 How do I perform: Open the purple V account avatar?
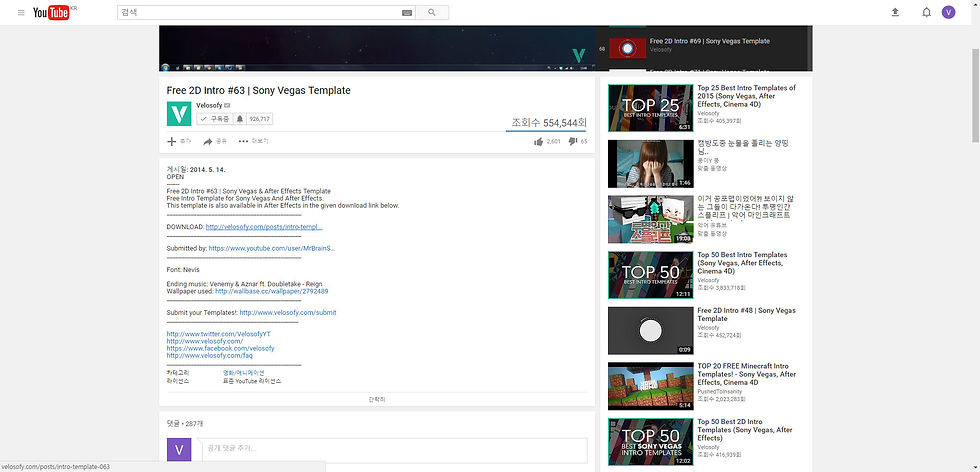pos(948,13)
